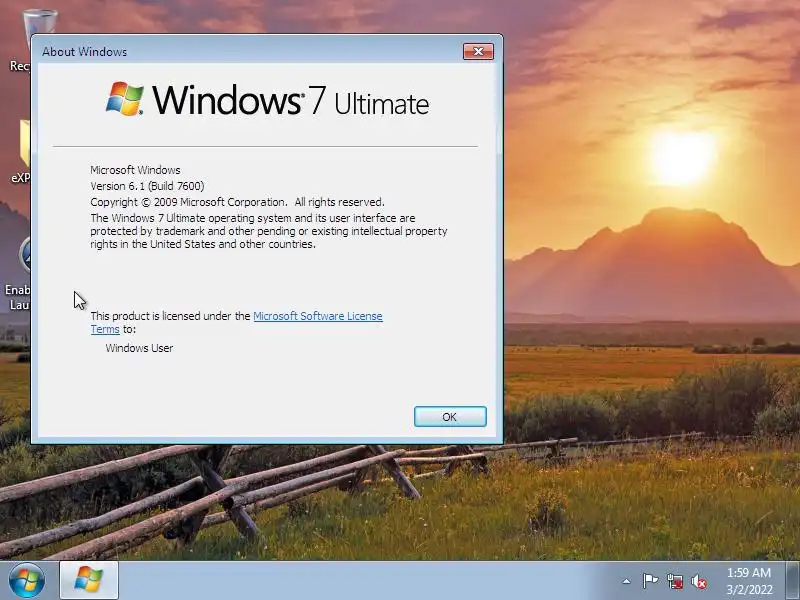Image resolution: width=800 pixels, height=600 pixels.
Task: Click OK in About Windows dialog
Action: [450, 417]
